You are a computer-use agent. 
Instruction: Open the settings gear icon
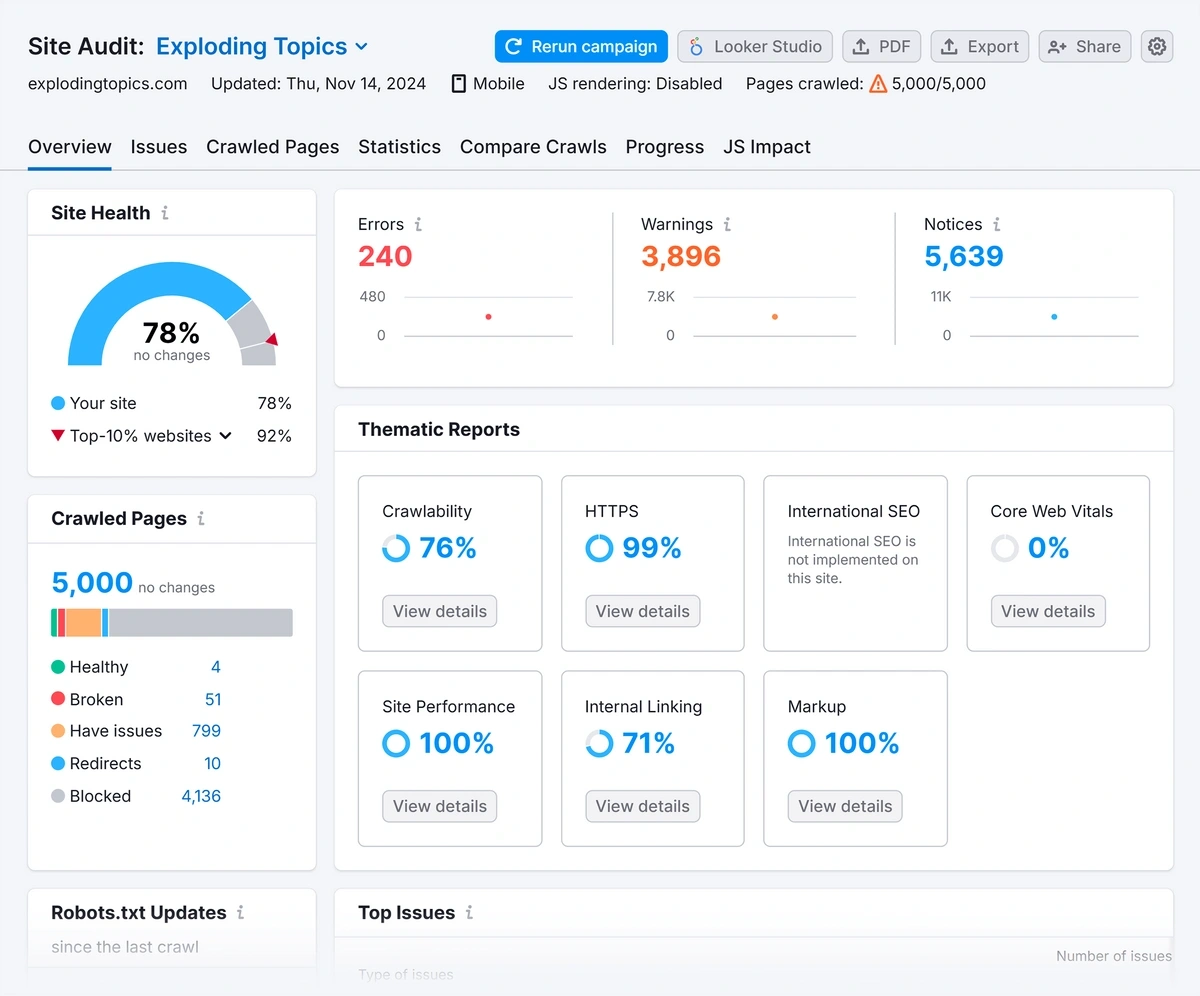[1157, 47]
